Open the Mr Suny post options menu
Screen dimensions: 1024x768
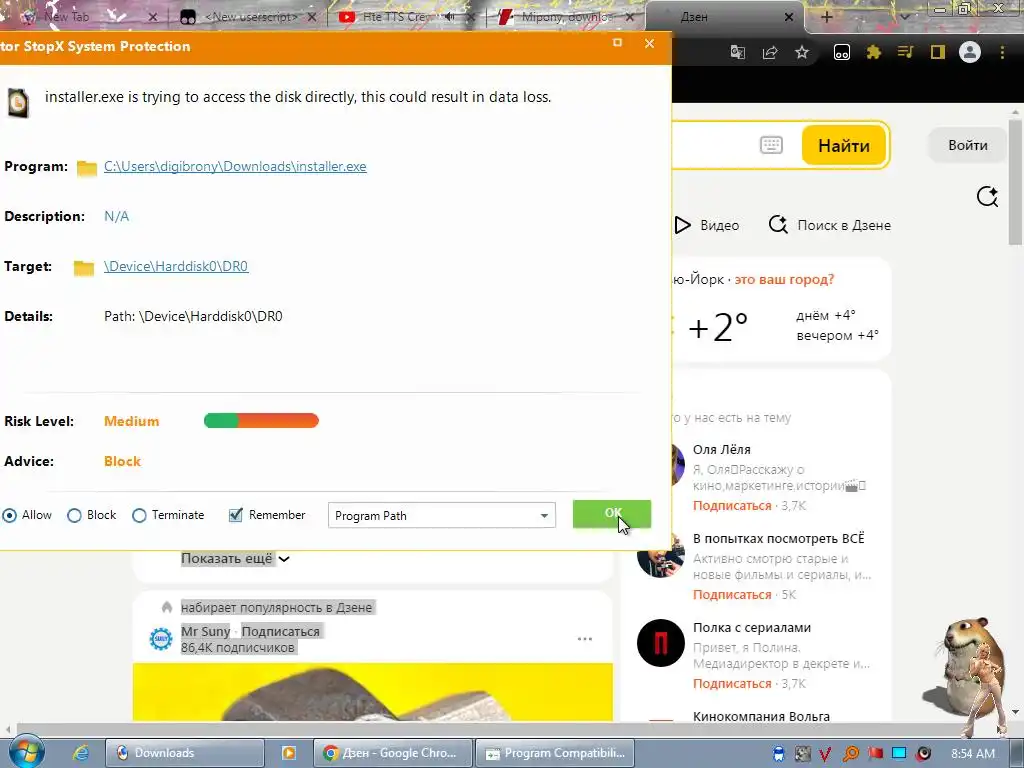(x=585, y=639)
